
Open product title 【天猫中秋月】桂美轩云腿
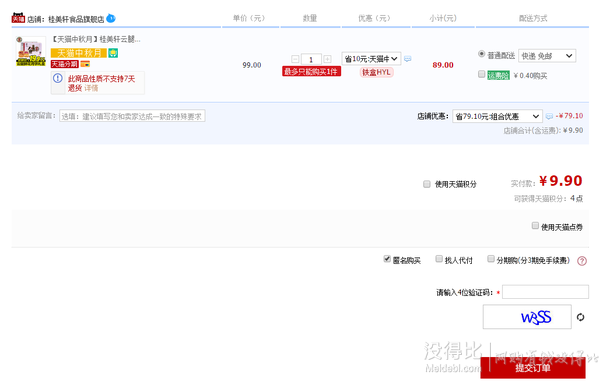96,39
